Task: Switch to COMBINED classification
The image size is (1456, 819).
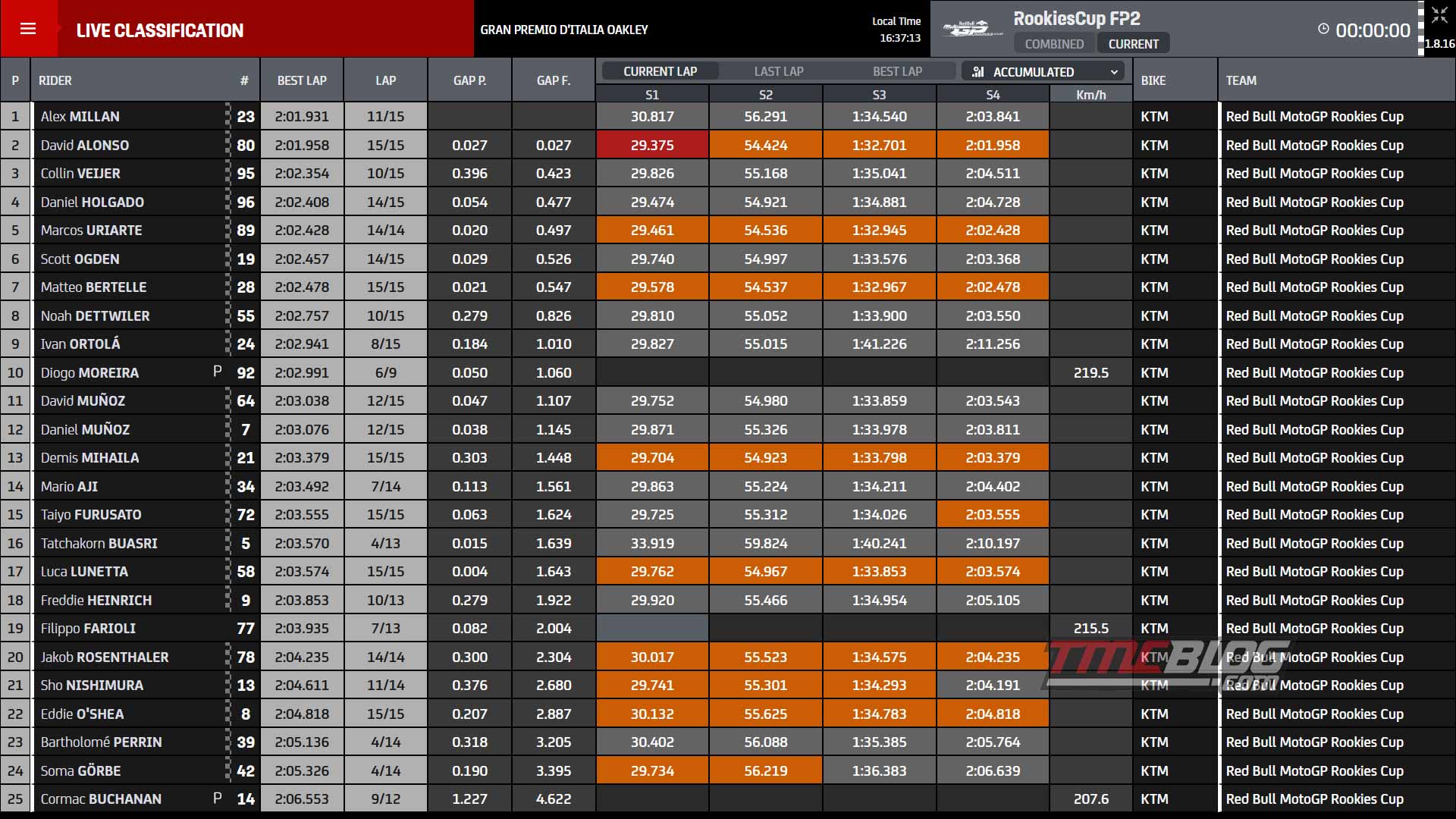Action: (x=1054, y=44)
